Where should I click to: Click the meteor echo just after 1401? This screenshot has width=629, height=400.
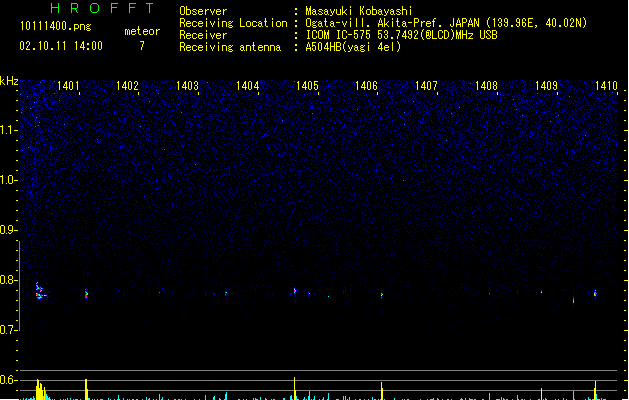(x=86, y=294)
